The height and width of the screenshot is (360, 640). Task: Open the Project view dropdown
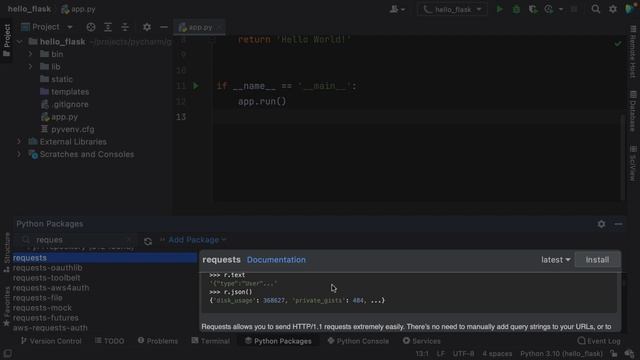tap(47, 27)
